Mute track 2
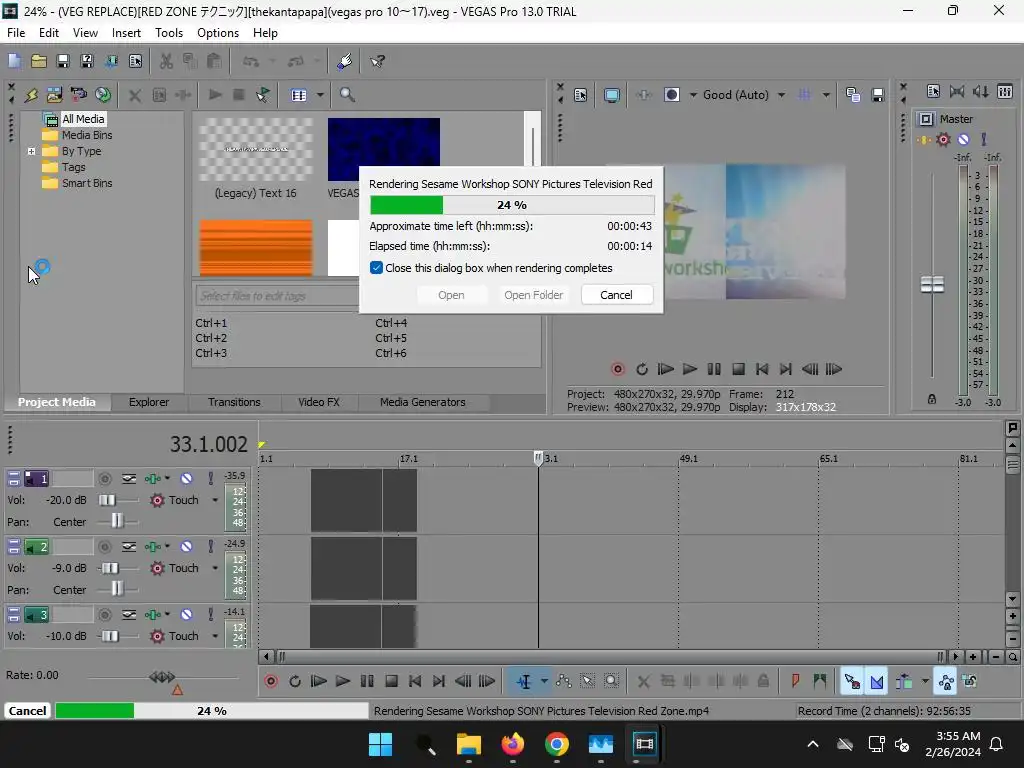 186,547
